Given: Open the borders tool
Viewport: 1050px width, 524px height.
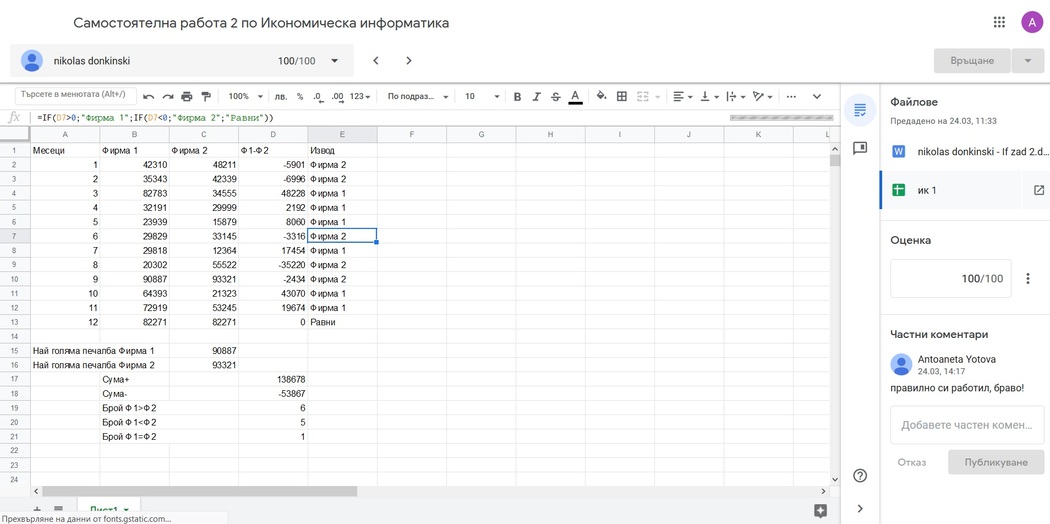Looking at the screenshot, I should [622, 97].
